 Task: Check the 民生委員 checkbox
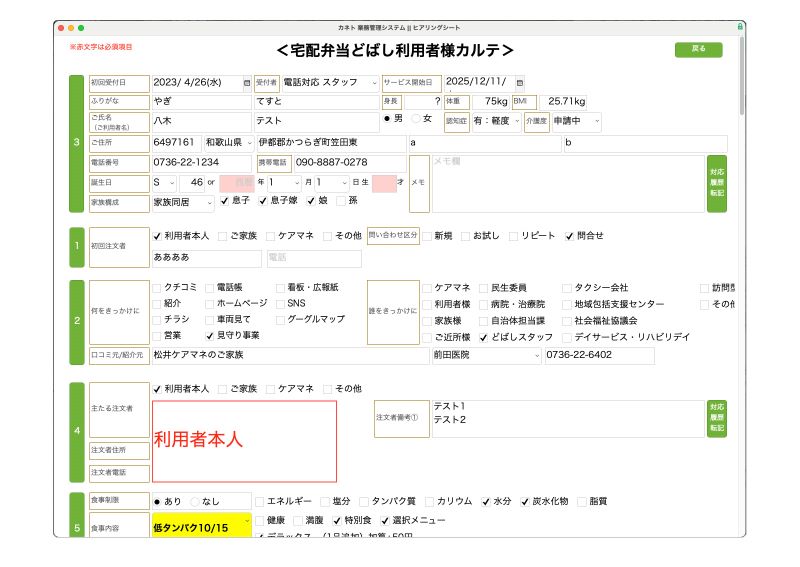tap(484, 288)
